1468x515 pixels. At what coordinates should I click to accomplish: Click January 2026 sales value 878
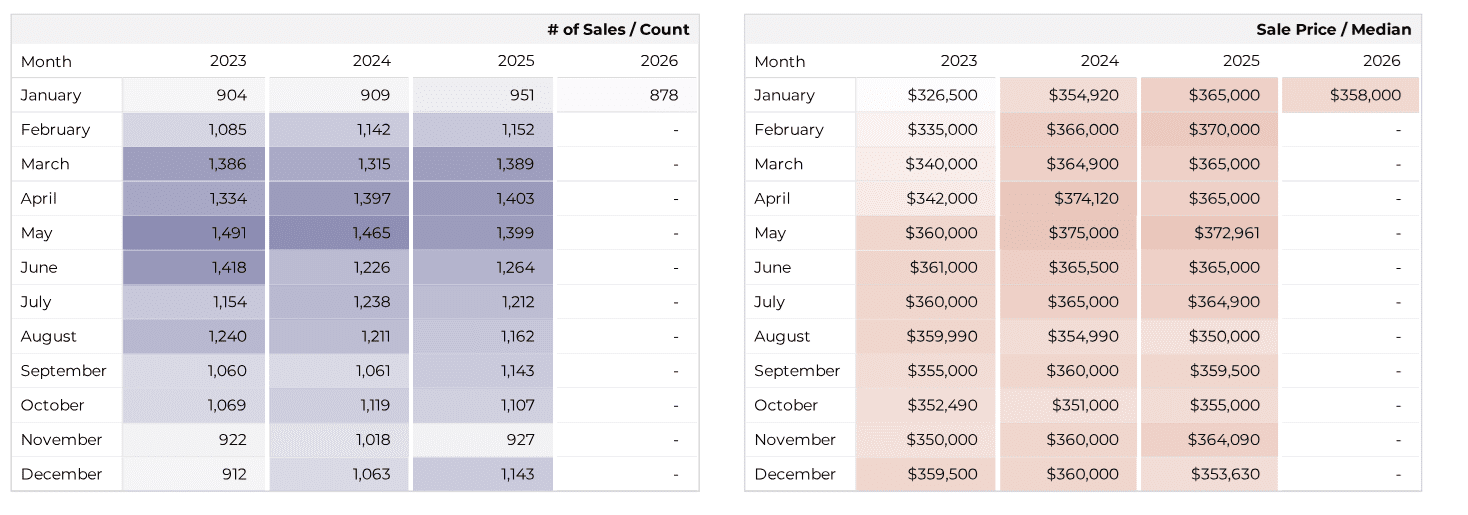coord(662,95)
